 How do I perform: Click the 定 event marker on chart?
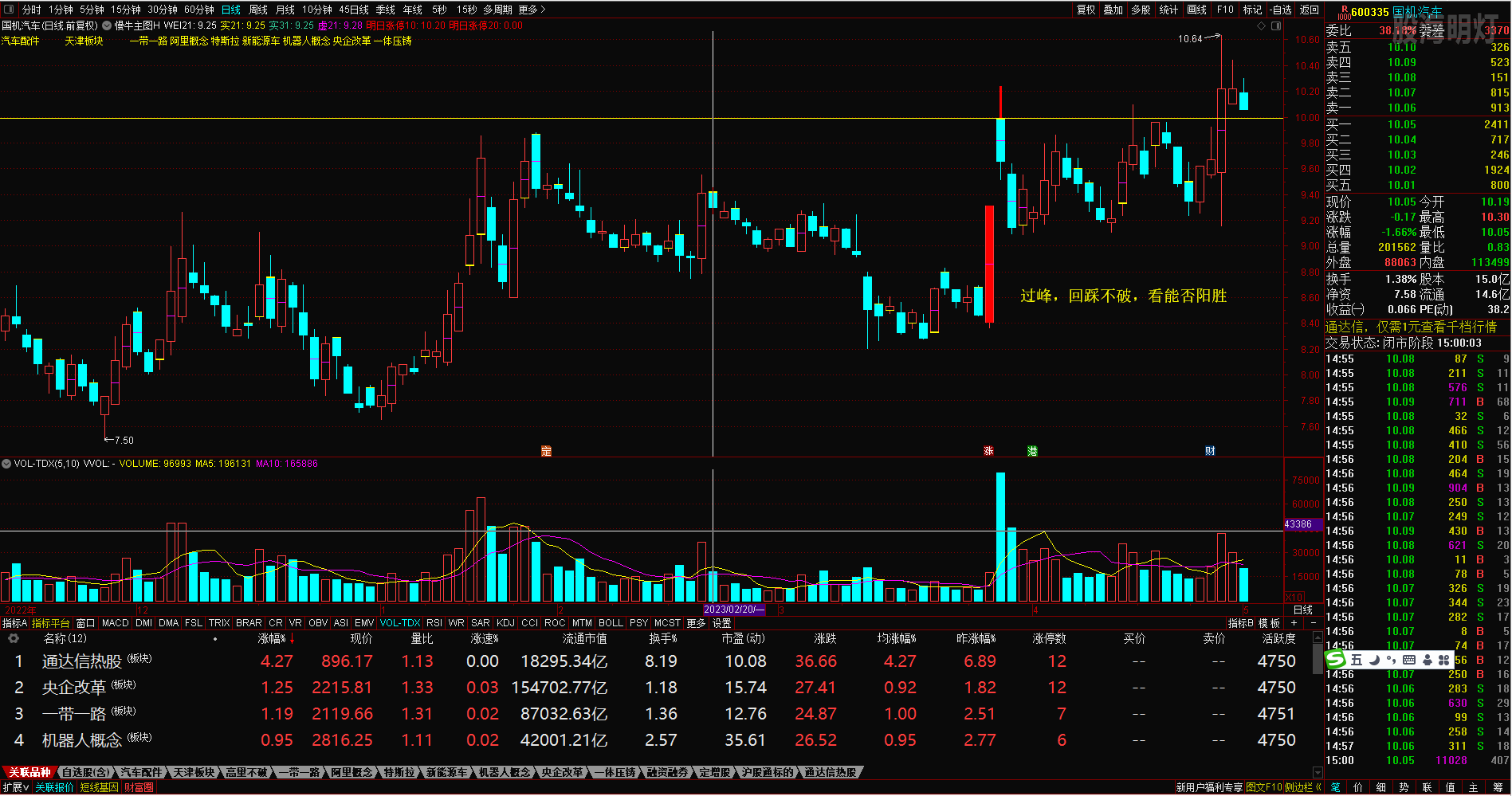click(546, 451)
